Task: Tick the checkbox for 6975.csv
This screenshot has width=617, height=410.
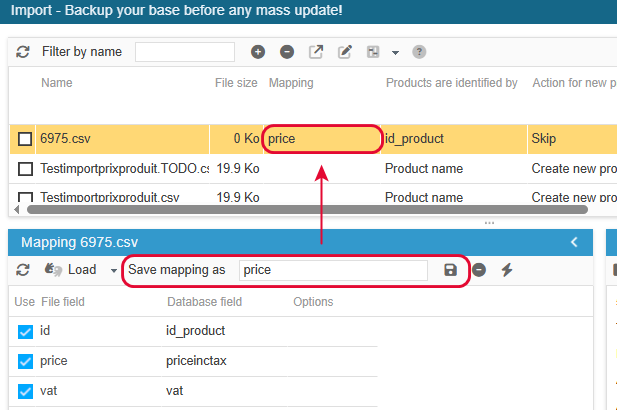Action: pos(25,139)
